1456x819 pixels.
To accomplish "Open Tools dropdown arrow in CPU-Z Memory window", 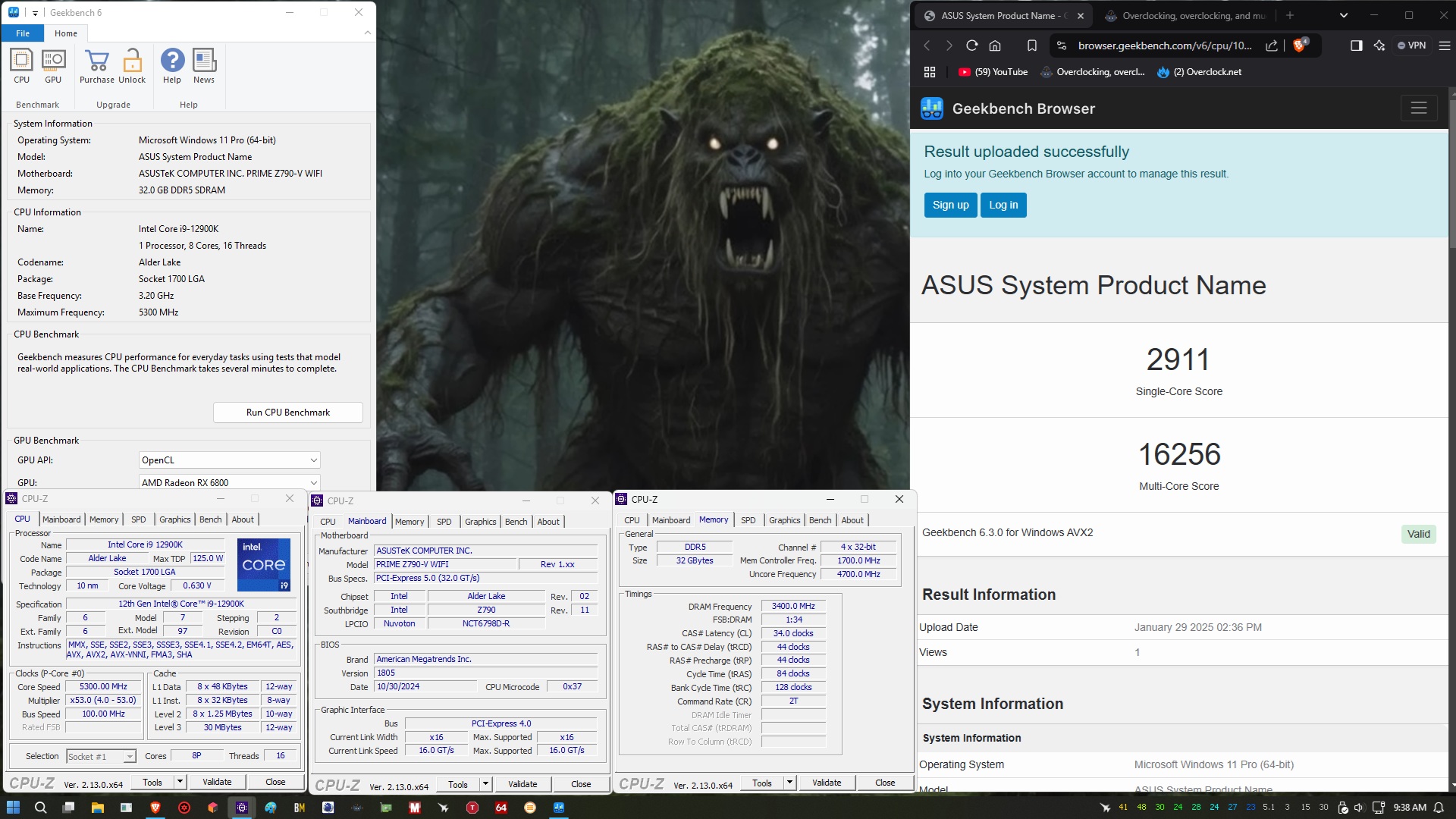I will click(789, 783).
